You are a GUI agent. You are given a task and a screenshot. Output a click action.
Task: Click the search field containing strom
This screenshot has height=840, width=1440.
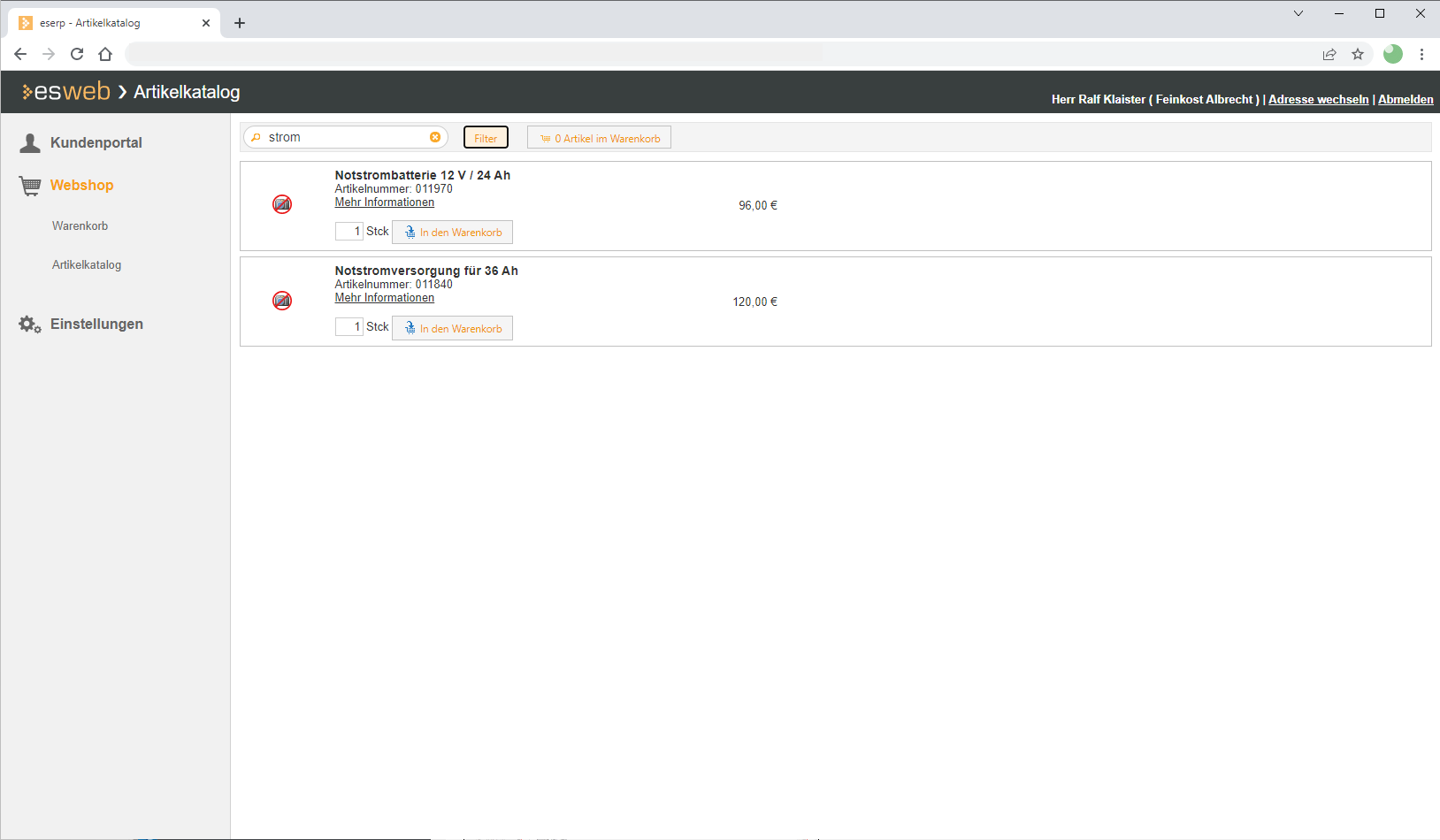345,137
